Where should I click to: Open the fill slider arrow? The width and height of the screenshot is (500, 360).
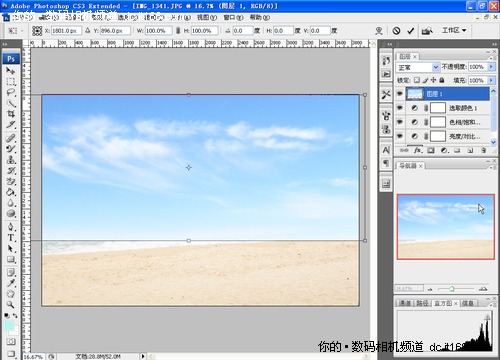tap(491, 80)
